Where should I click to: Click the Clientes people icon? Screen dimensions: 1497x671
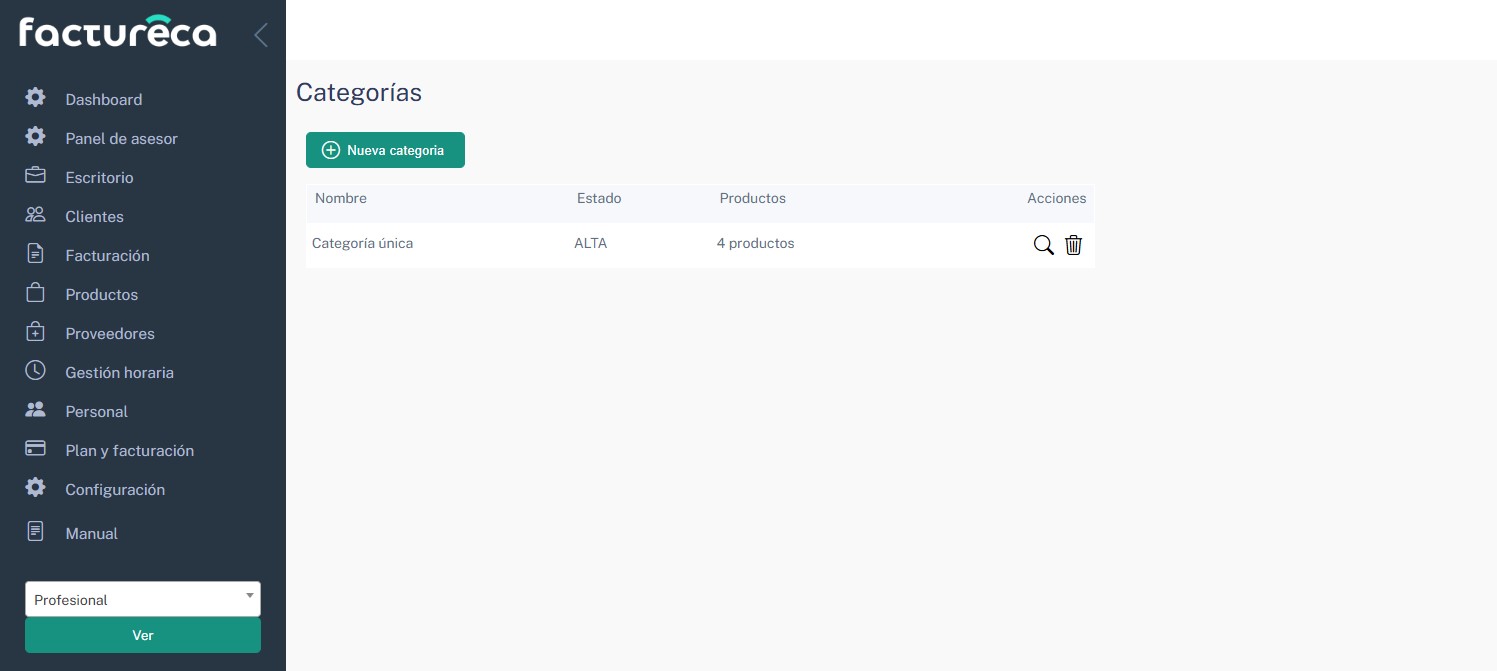coord(35,215)
